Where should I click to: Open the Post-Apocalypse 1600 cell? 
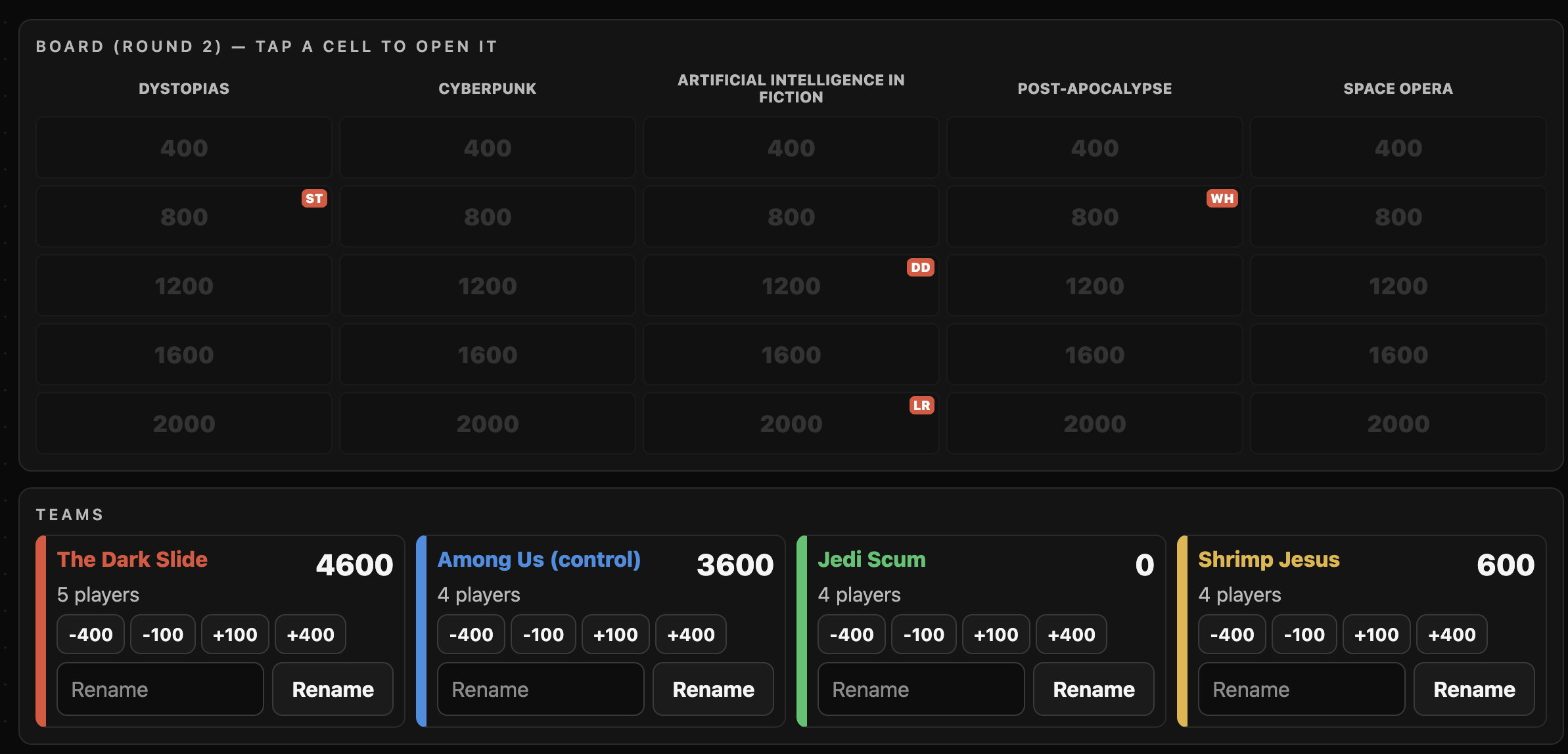1095,355
